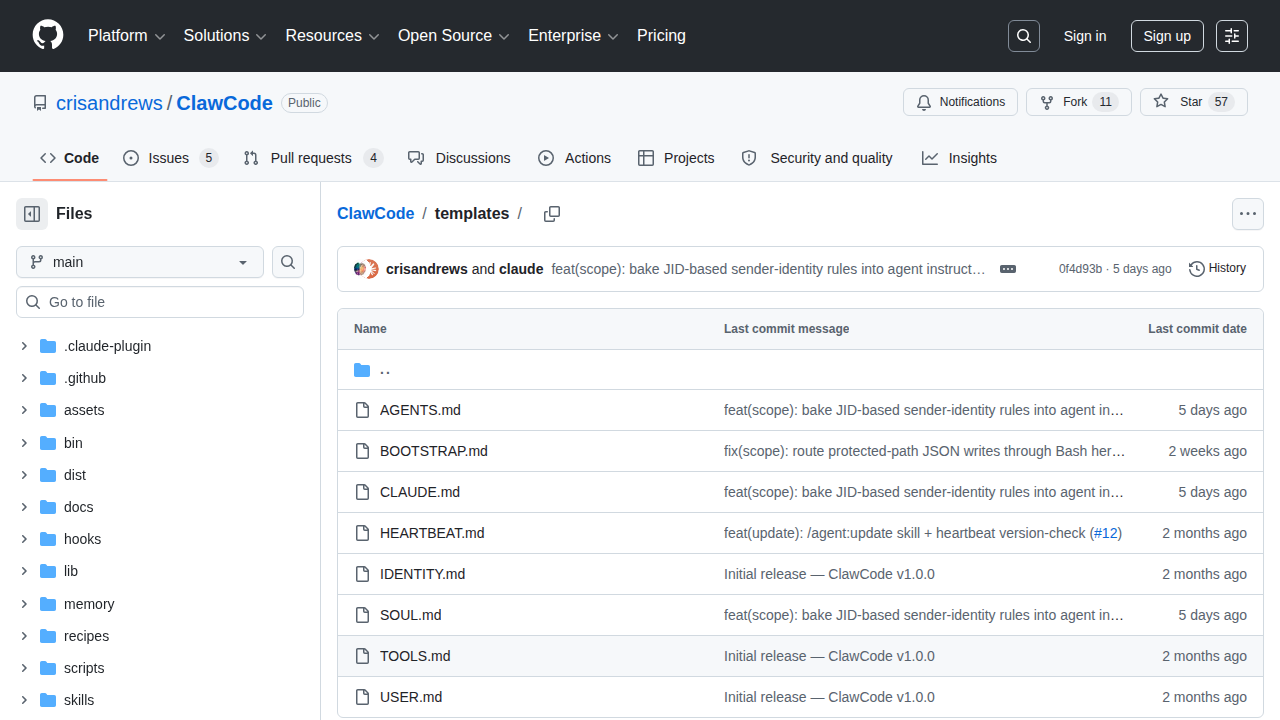Click the CLAUDE.md file icon
The width and height of the screenshot is (1280, 720).
pyautogui.click(x=362, y=492)
